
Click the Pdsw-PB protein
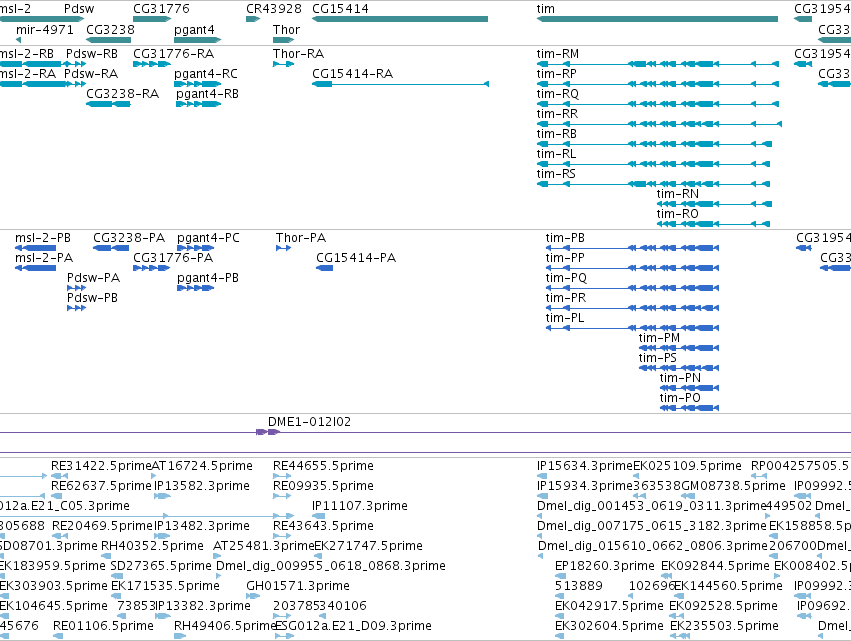(77, 308)
